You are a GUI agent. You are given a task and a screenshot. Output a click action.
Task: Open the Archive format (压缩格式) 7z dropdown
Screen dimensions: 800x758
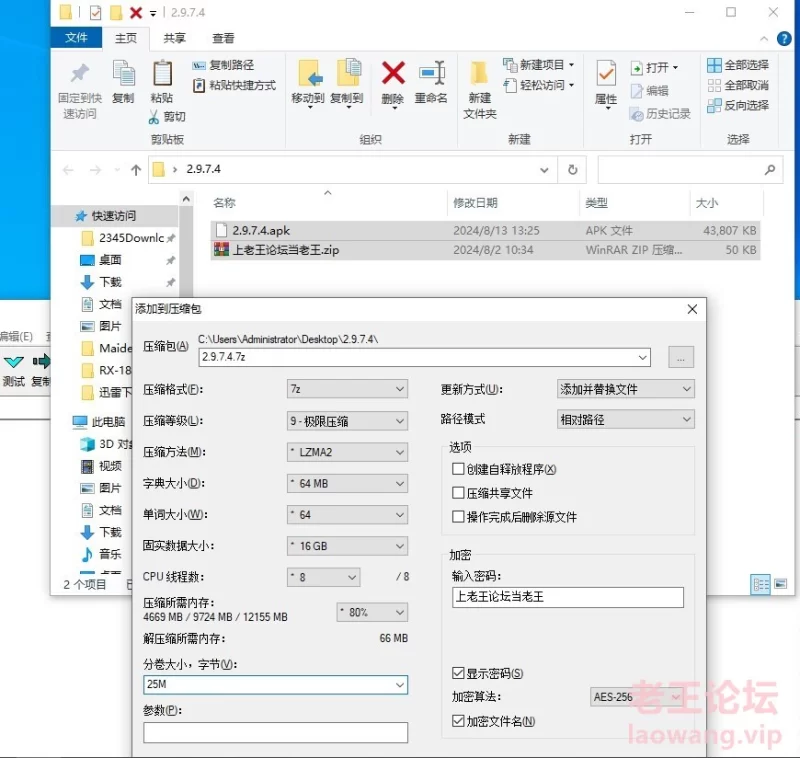(347, 389)
